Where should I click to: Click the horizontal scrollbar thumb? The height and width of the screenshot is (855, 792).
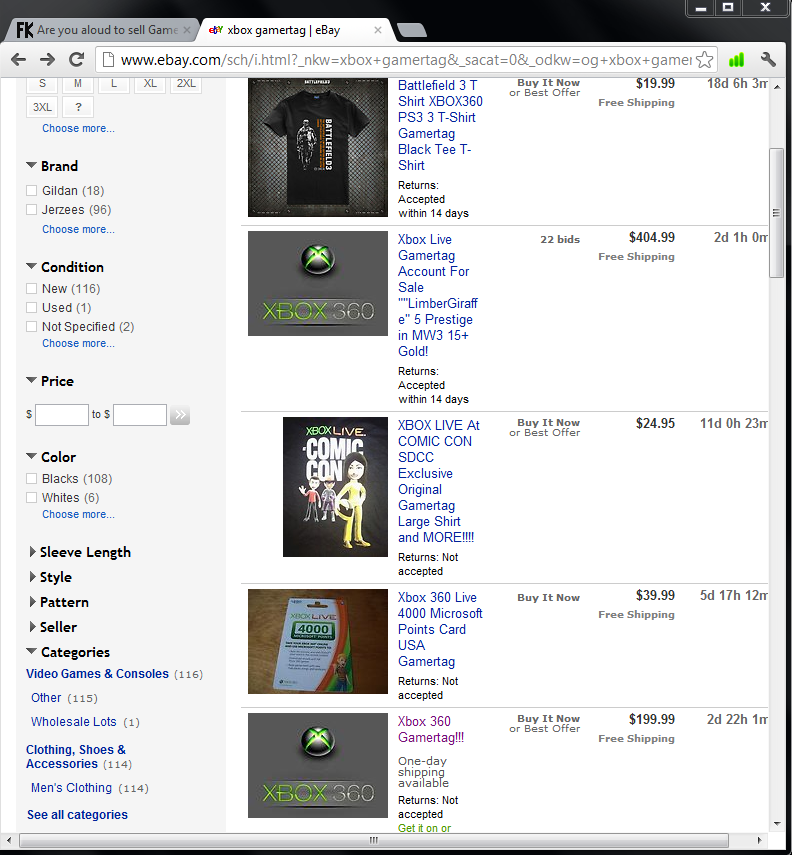click(x=374, y=840)
